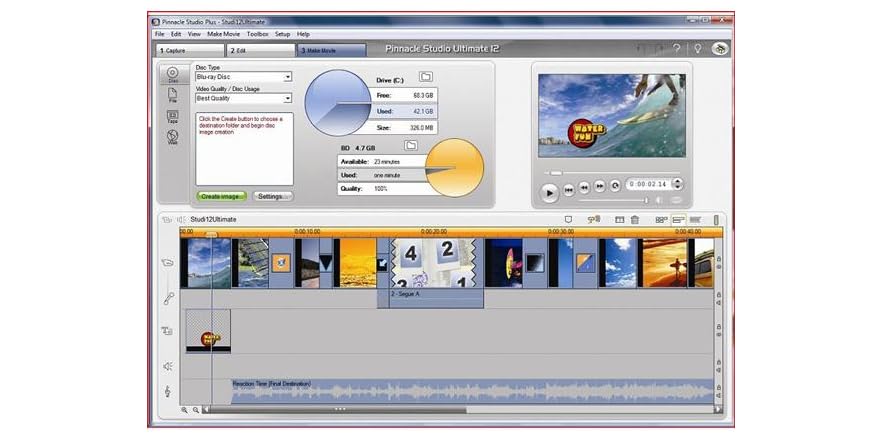Click the BD disc folder browse icon
The image size is (882, 441).
[x=410, y=146]
